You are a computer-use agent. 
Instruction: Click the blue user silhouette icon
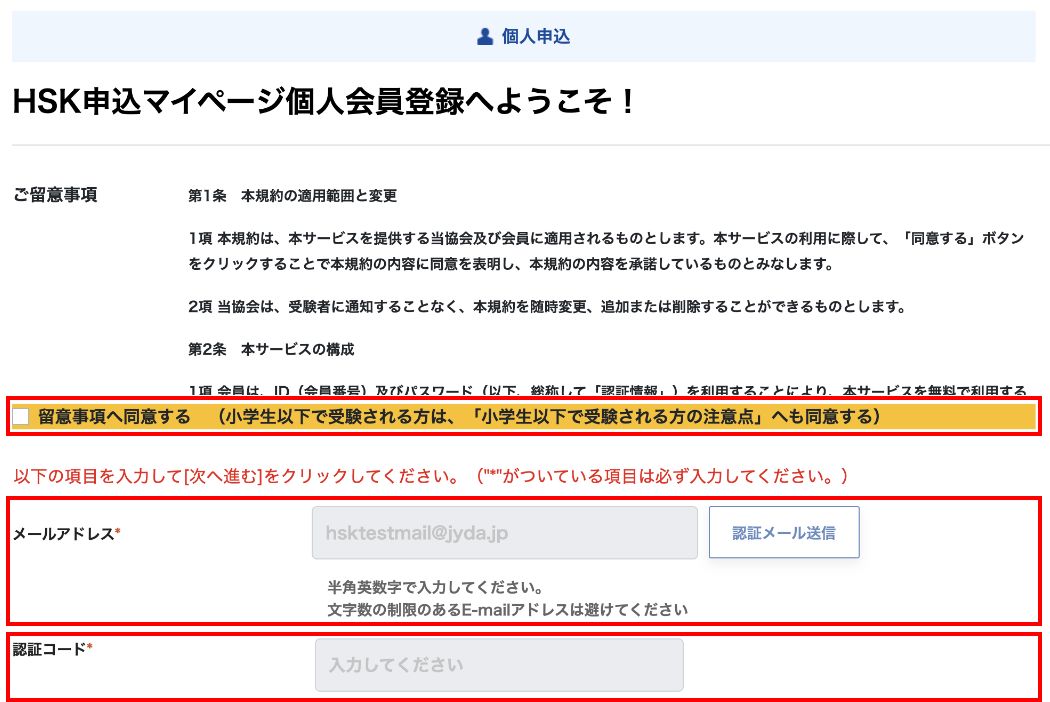pos(483,36)
